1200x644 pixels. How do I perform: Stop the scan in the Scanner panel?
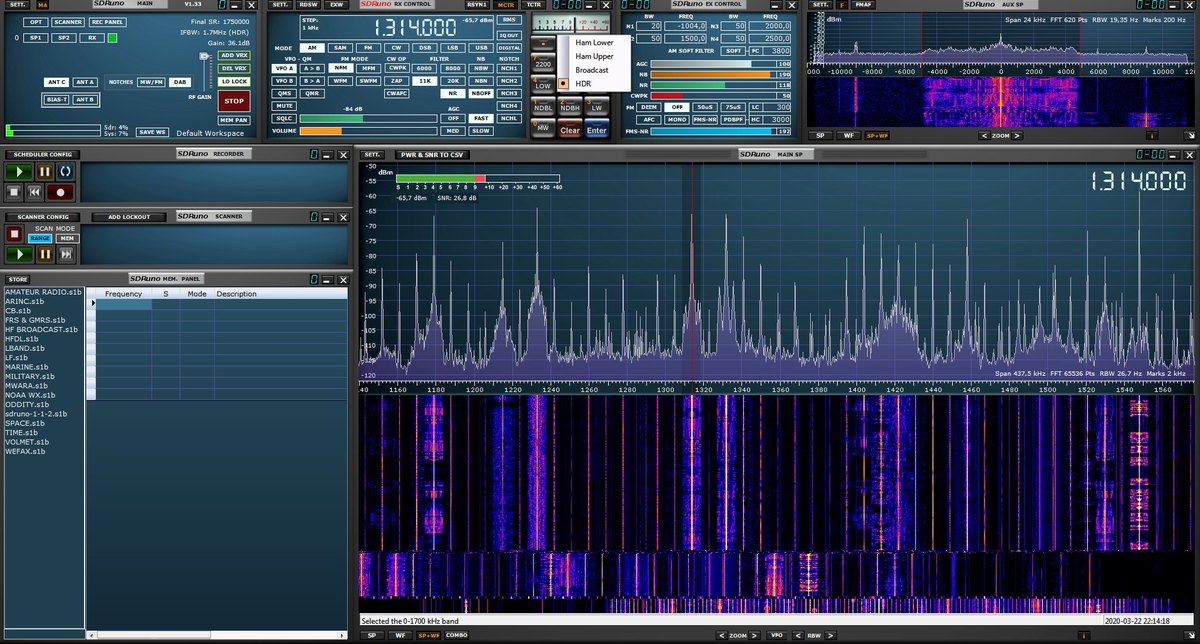coord(15,234)
